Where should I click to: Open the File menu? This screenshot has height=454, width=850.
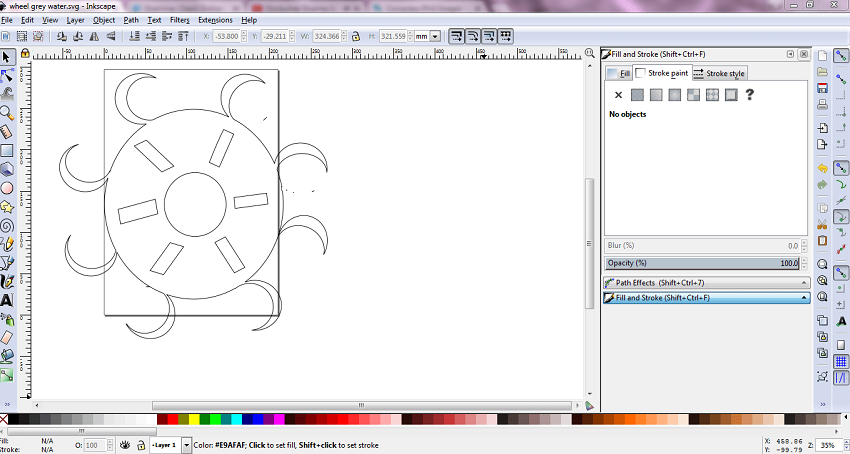tap(7, 20)
